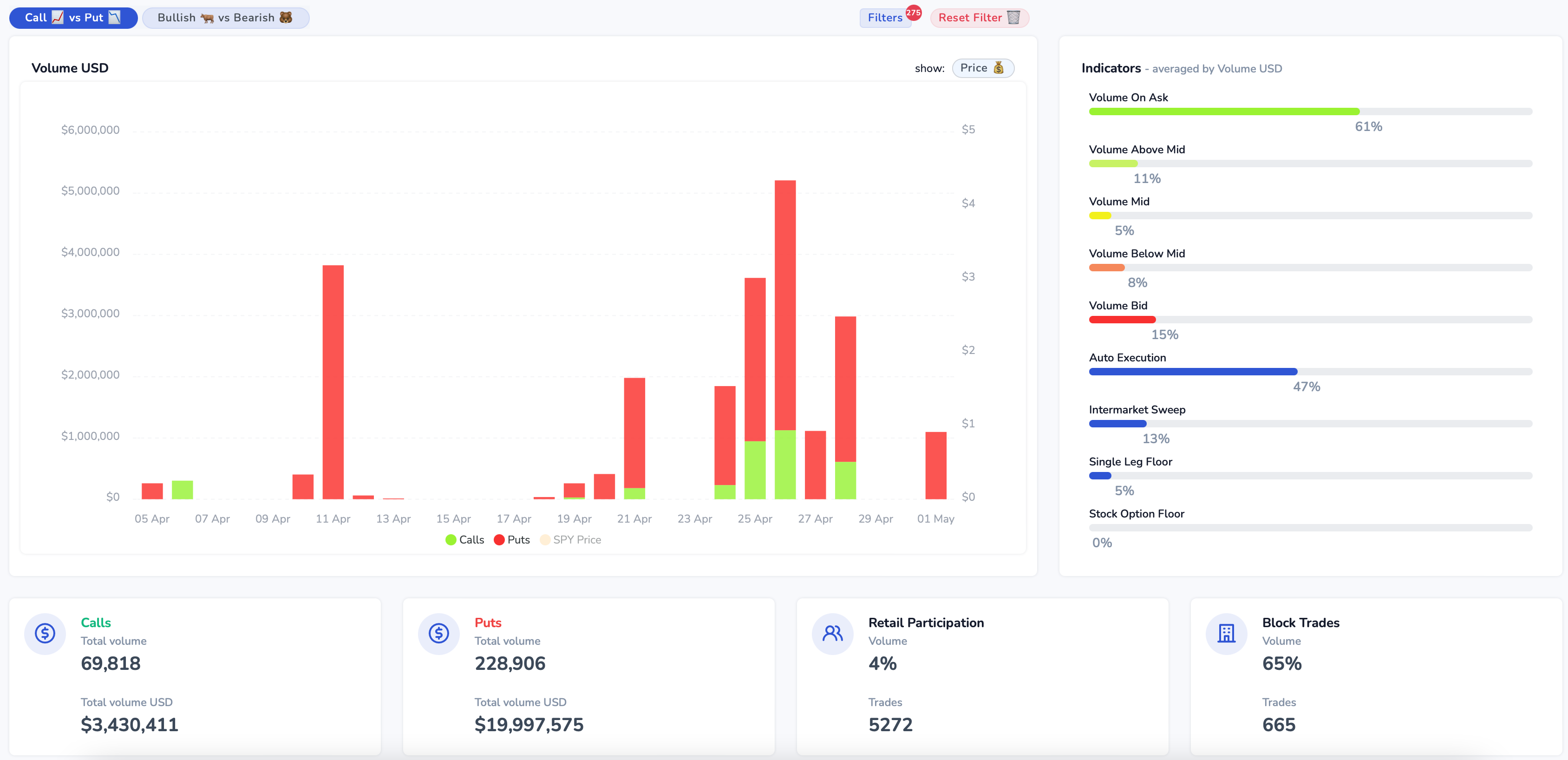This screenshot has height=760, width=1568.
Task: Click the bear icon in the Bullish vs Bearish tab
Action: point(286,18)
